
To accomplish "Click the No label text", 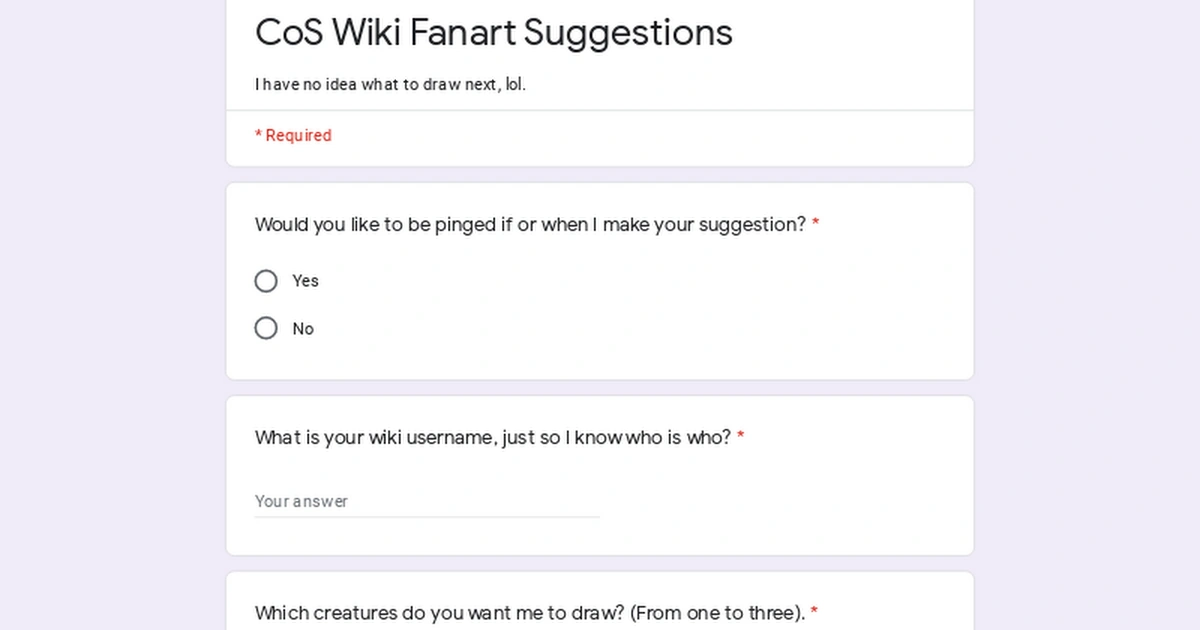I will 303,328.
